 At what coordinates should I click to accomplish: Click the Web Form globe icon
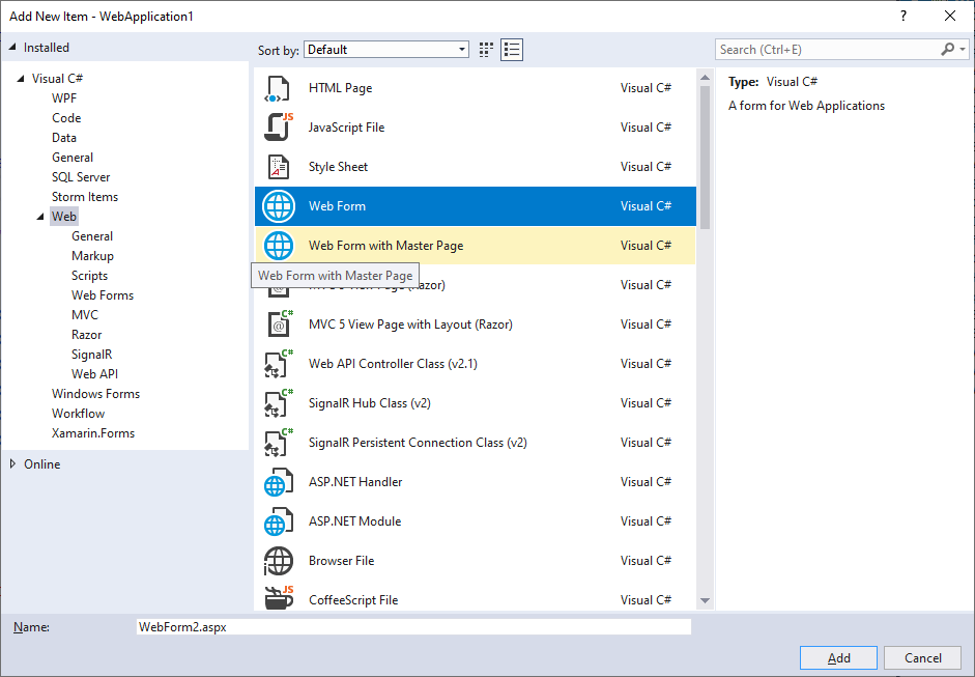point(277,206)
